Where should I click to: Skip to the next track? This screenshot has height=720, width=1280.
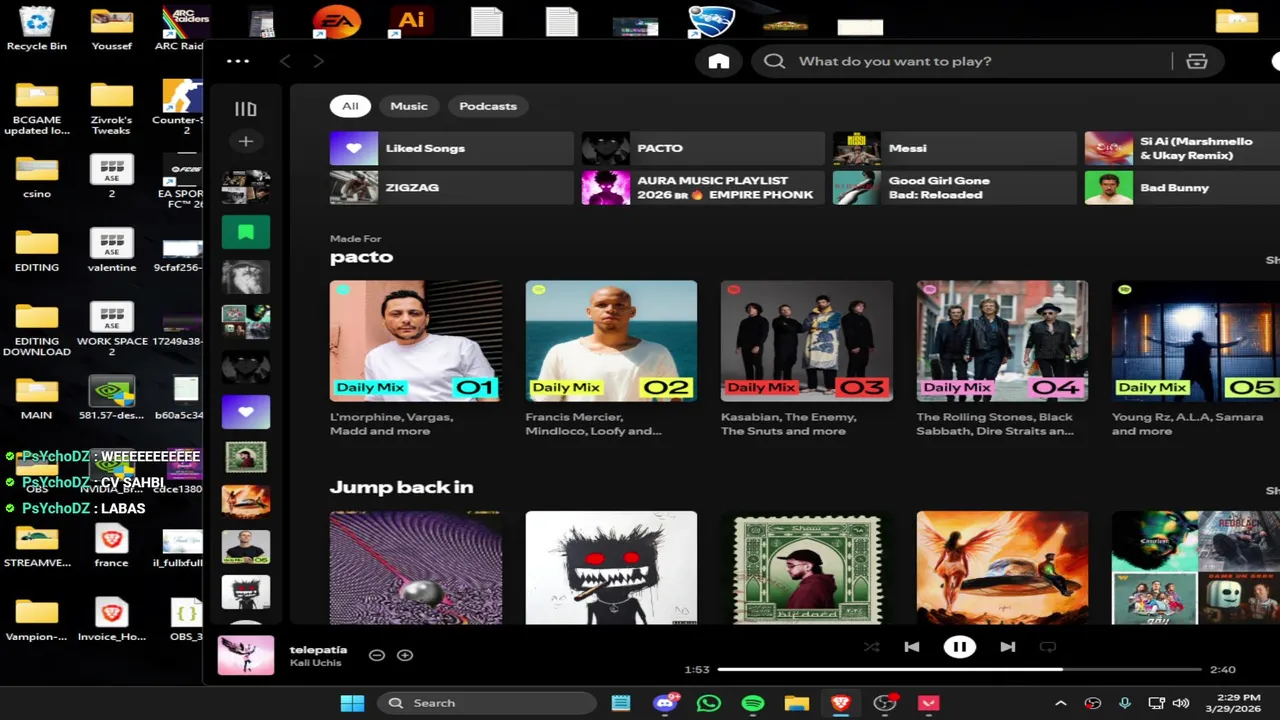point(1008,647)
